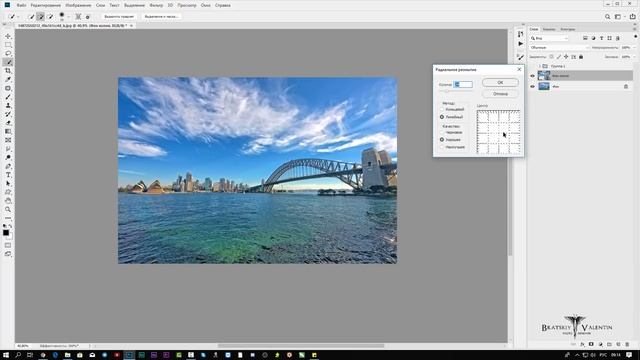
Task: Select the Brush tool
Action: (x=8, y=97)
